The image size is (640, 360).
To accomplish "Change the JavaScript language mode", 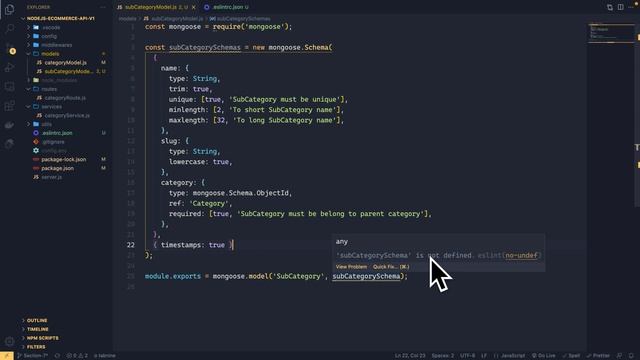I will (509, 356).
